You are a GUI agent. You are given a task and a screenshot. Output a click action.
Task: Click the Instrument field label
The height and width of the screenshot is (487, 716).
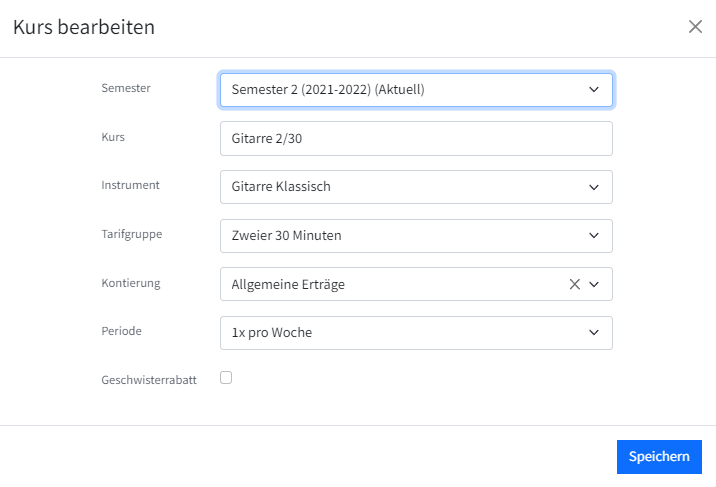click(x=130, y=185)
